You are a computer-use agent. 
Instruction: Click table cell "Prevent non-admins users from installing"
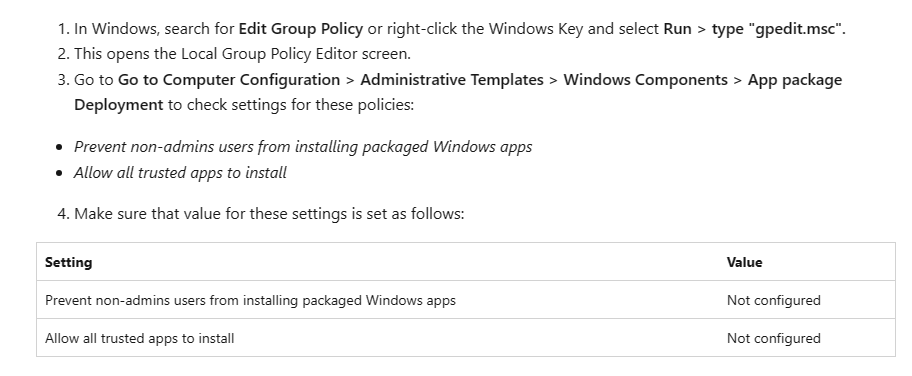click(250, 300)
